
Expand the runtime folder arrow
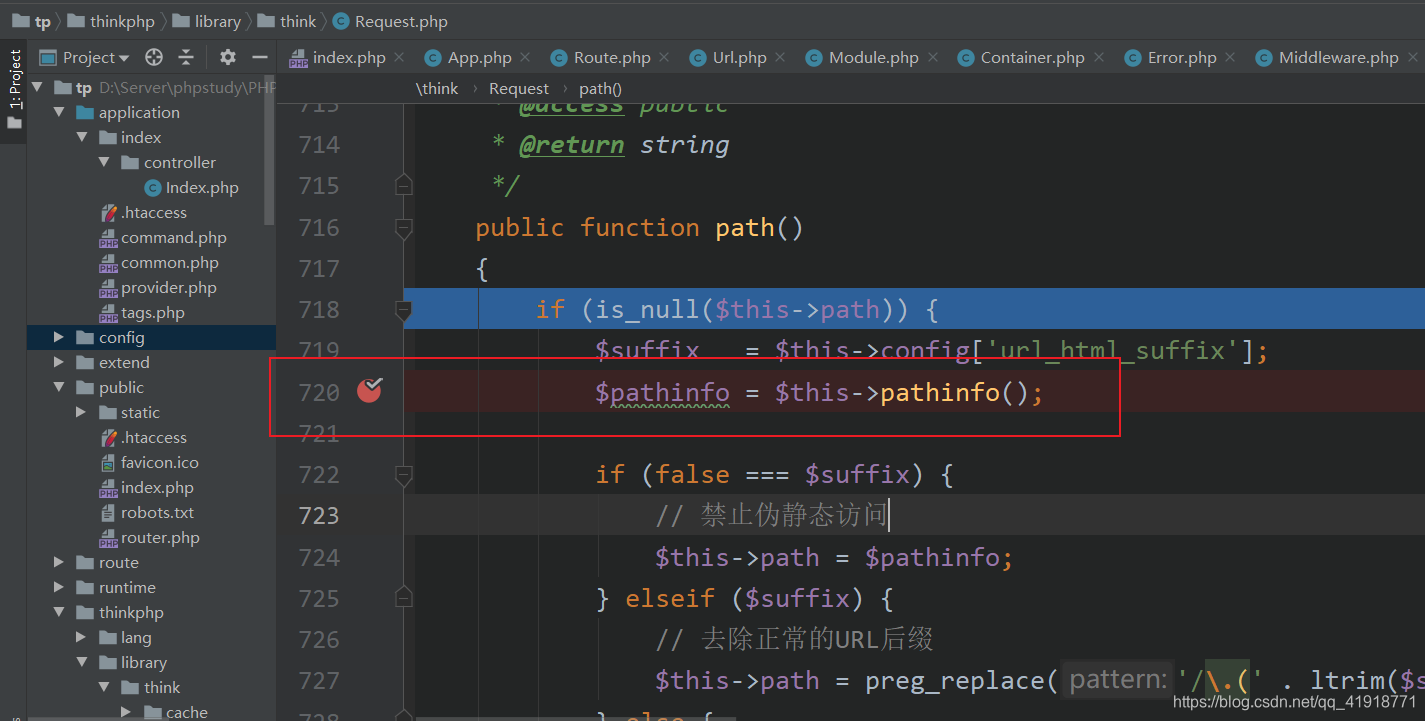[59, 587]
